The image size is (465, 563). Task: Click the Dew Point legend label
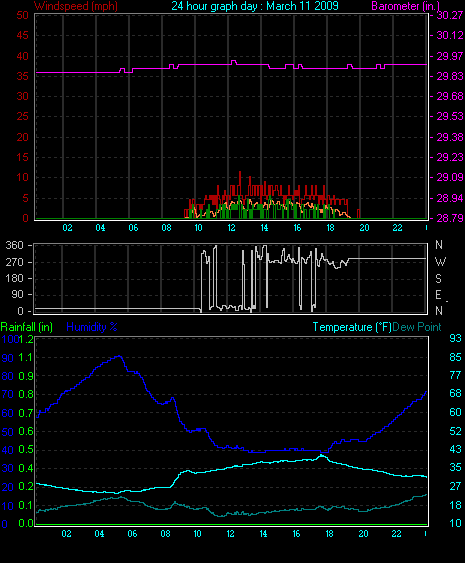click(417, 327)
